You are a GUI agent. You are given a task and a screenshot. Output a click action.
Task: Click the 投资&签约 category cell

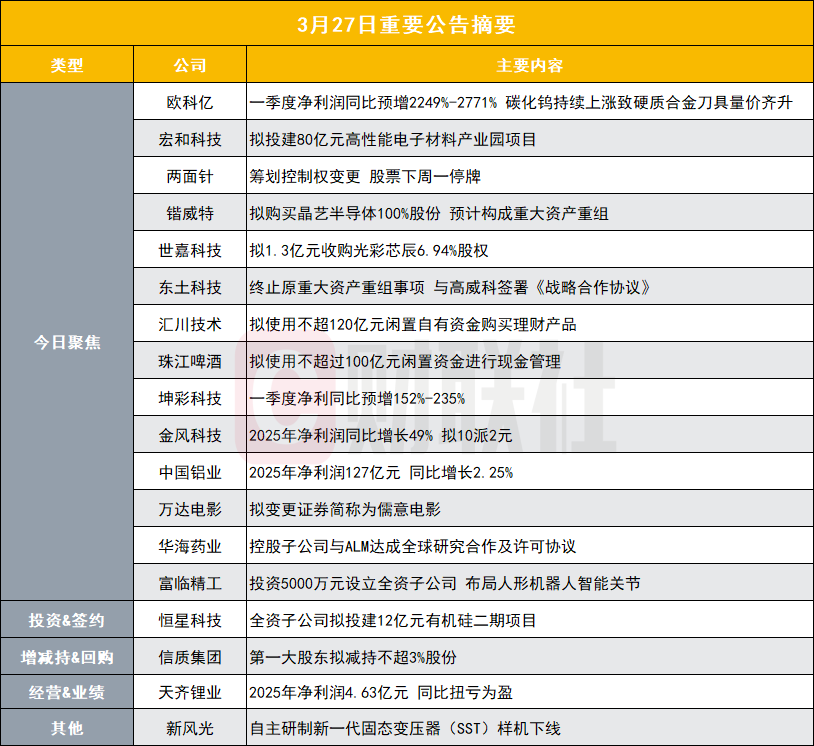tap(67, 620)
